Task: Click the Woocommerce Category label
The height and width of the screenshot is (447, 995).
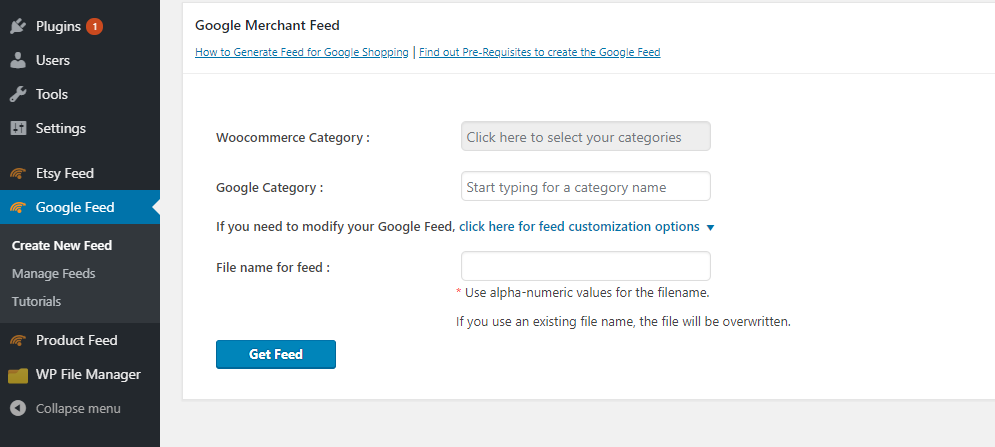Action: pyautogui.click(x=293, y=137)
